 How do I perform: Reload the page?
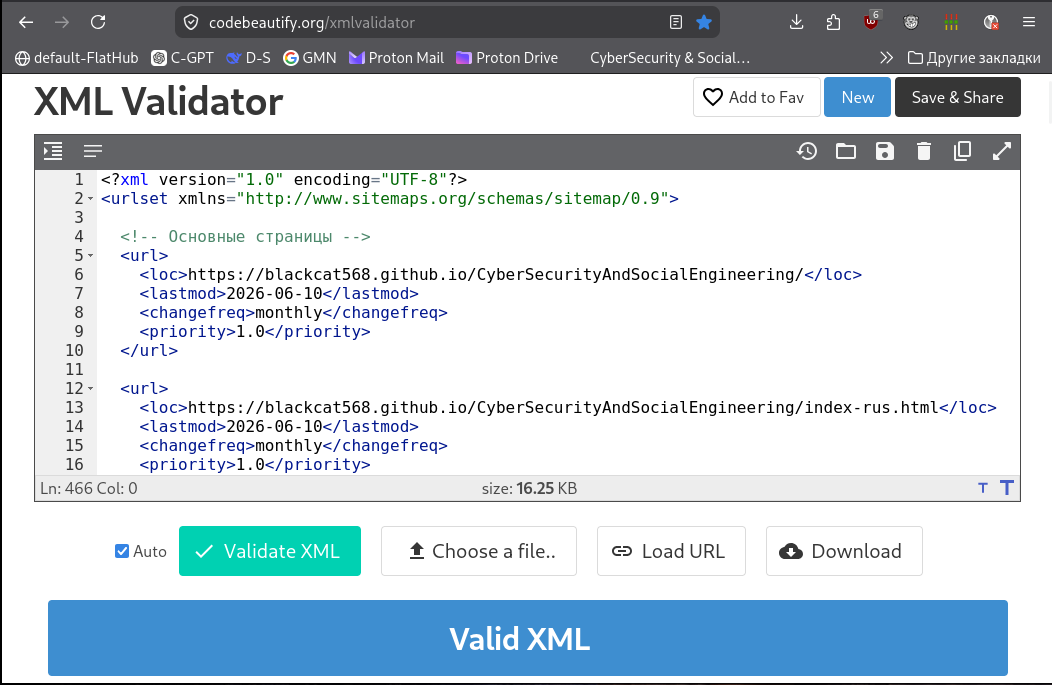point(98,22)
